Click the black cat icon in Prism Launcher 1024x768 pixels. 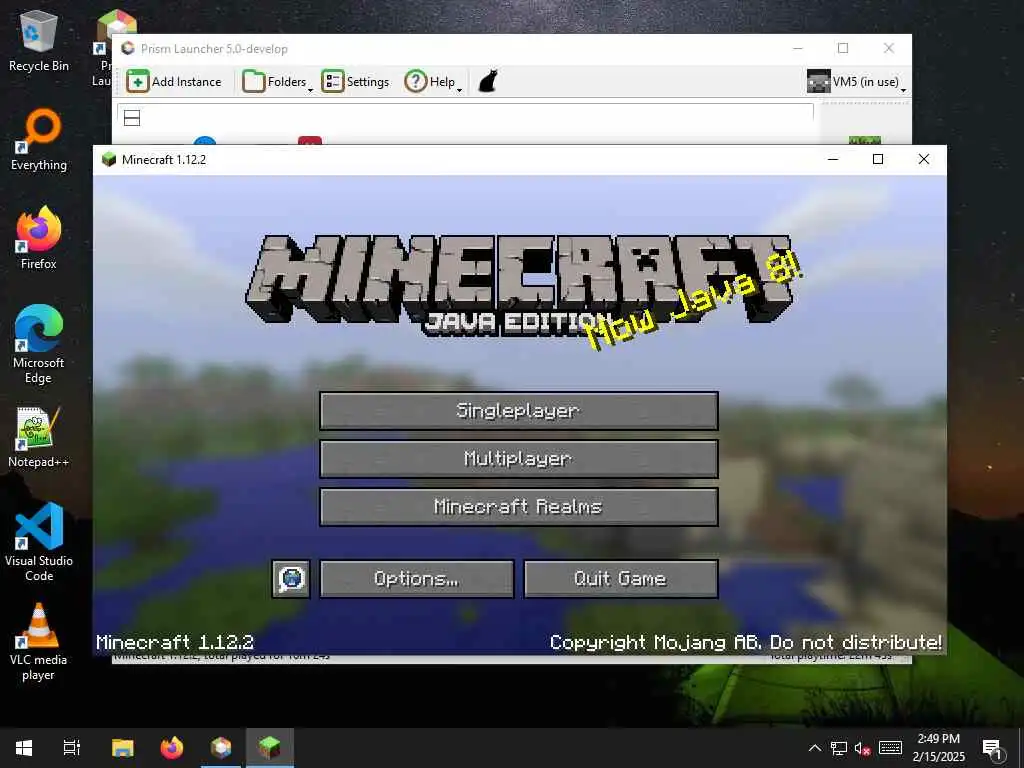488,82
